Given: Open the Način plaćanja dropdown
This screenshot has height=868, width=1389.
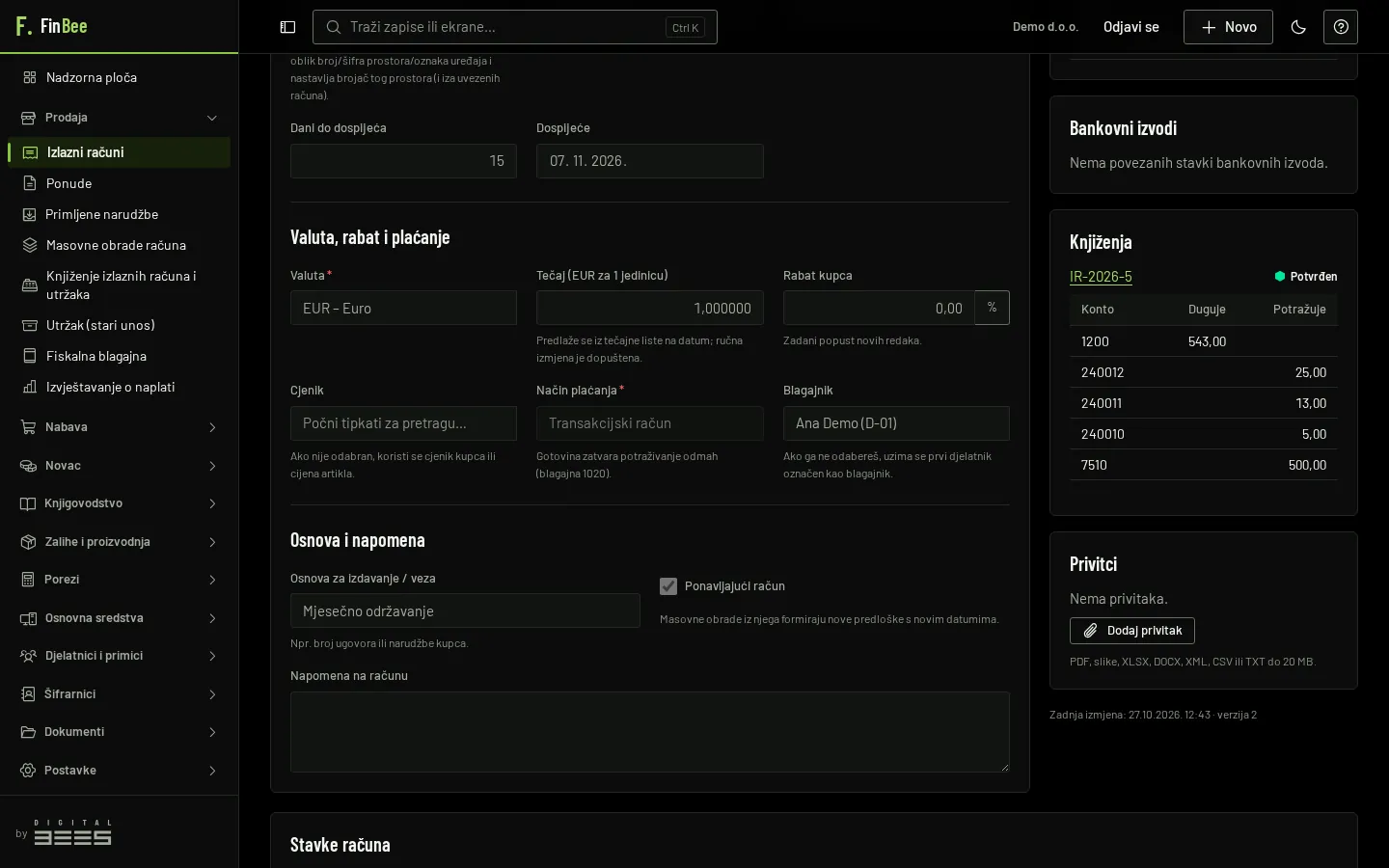Looking at the screenshot, I should (650, 423).
